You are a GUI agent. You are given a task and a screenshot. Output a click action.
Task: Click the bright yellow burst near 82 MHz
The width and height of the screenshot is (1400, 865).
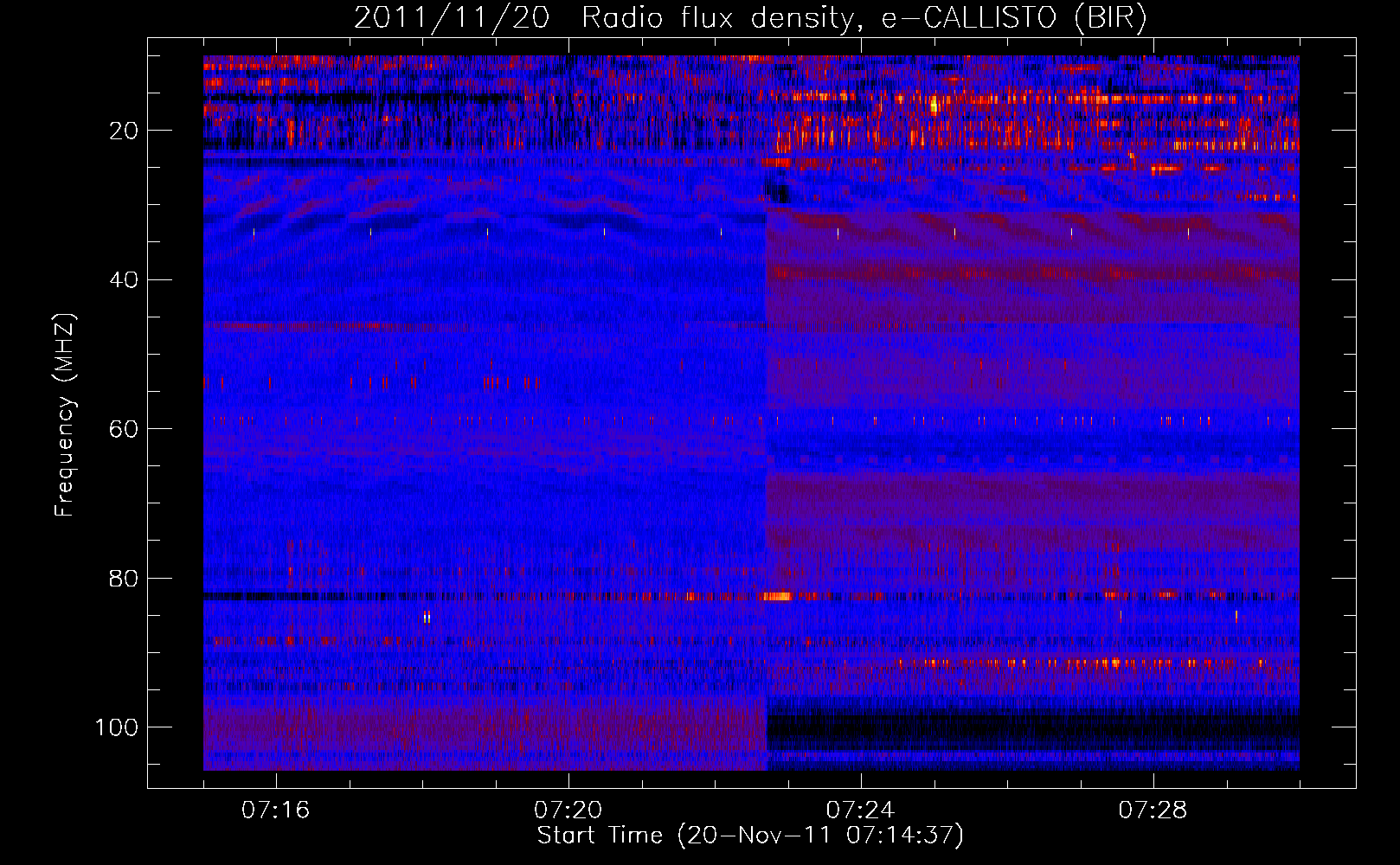[x=778, y=595]
